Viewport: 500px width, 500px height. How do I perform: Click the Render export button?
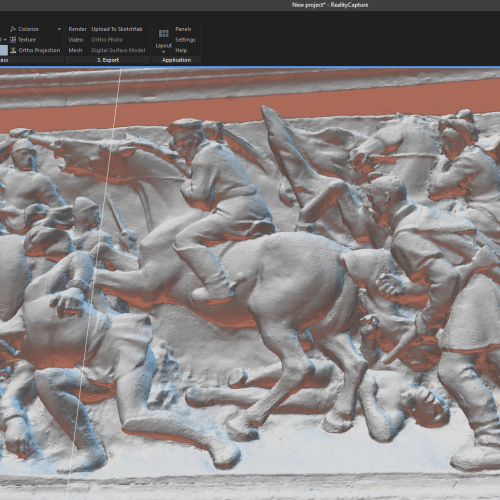(77, 29)
